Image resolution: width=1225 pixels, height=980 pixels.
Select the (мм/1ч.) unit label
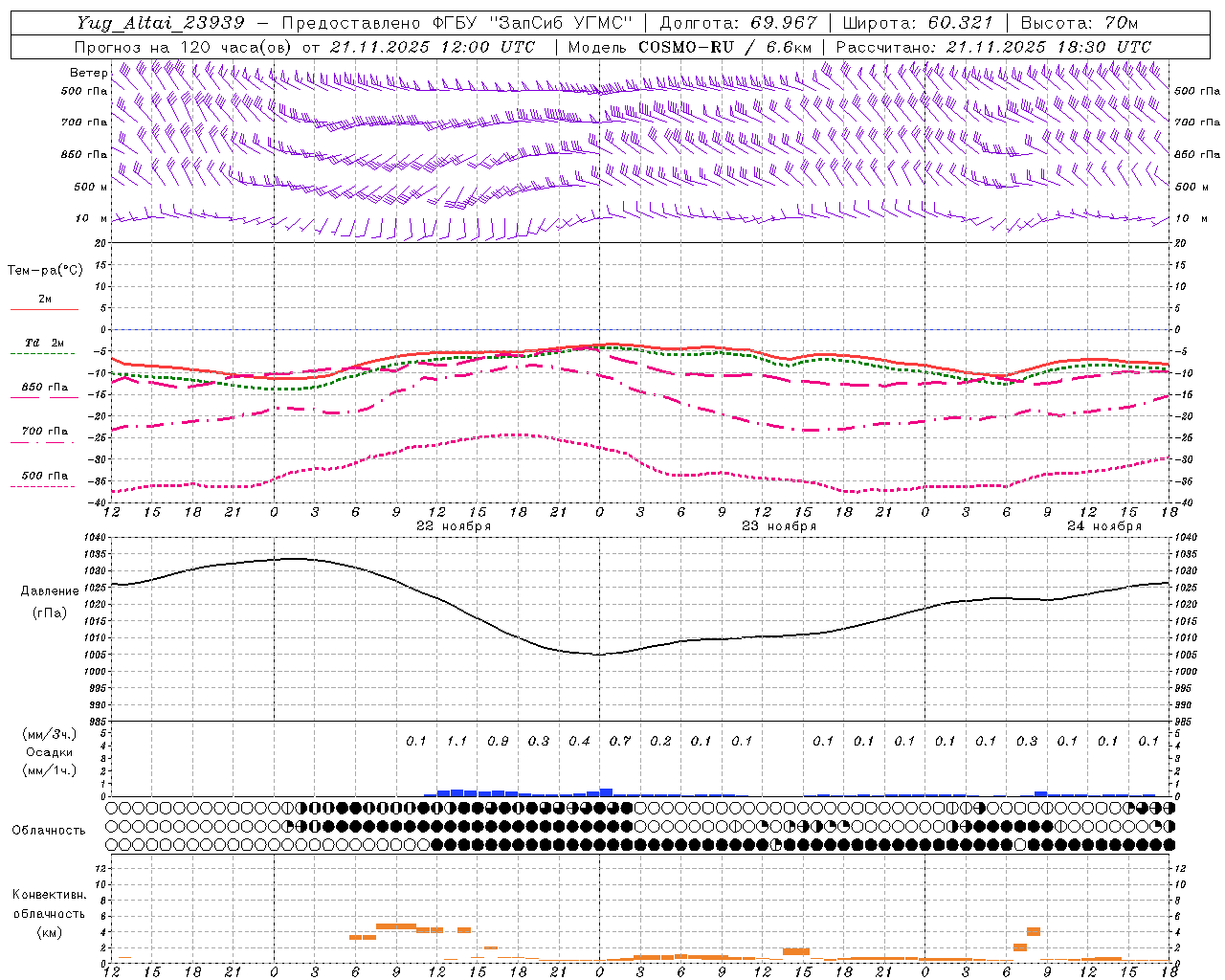click(x=50, y=770)
